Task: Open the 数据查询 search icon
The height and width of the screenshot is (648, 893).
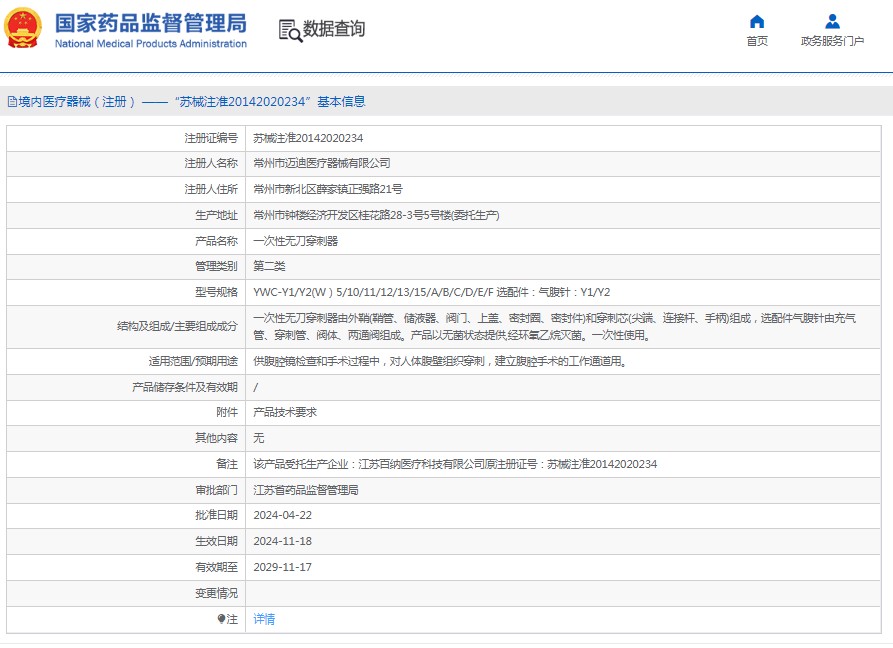Action: tap(290, 30)
